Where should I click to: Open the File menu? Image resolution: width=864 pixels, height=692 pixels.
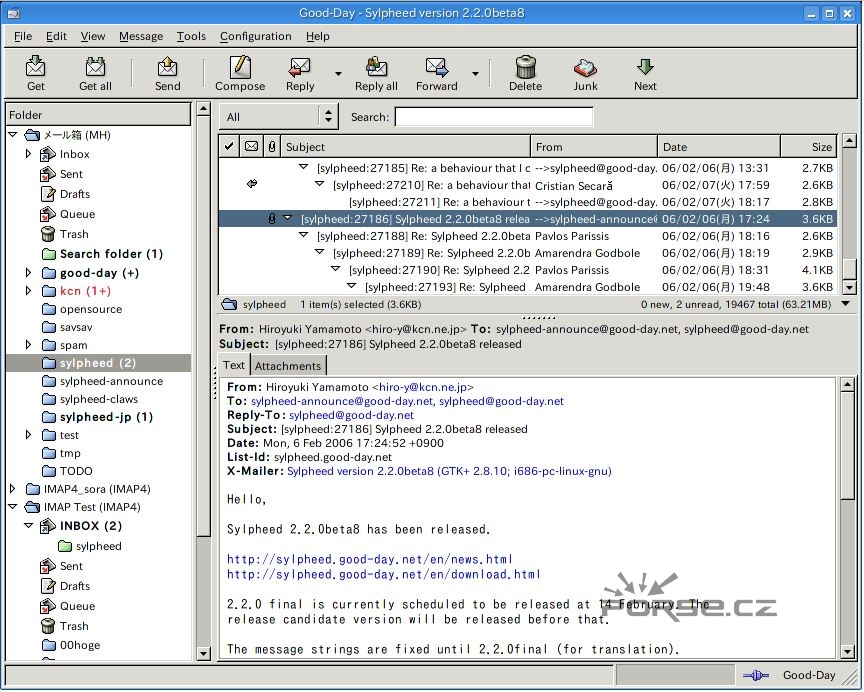23,36
